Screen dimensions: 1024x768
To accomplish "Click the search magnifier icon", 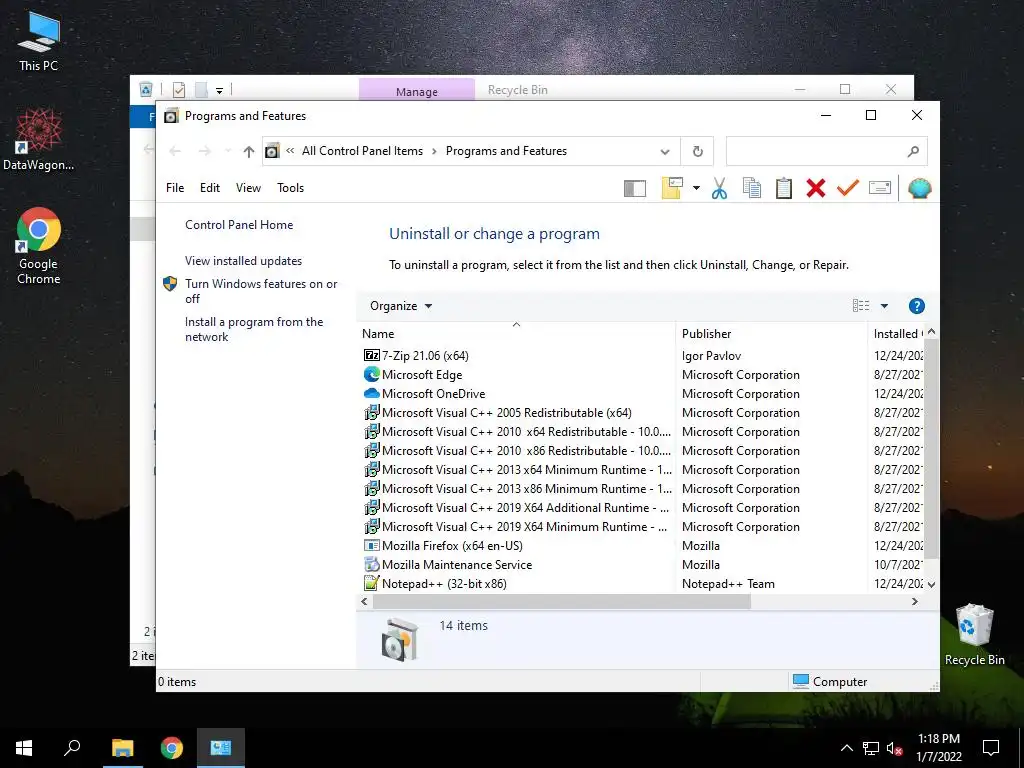I will click(913, 152).
